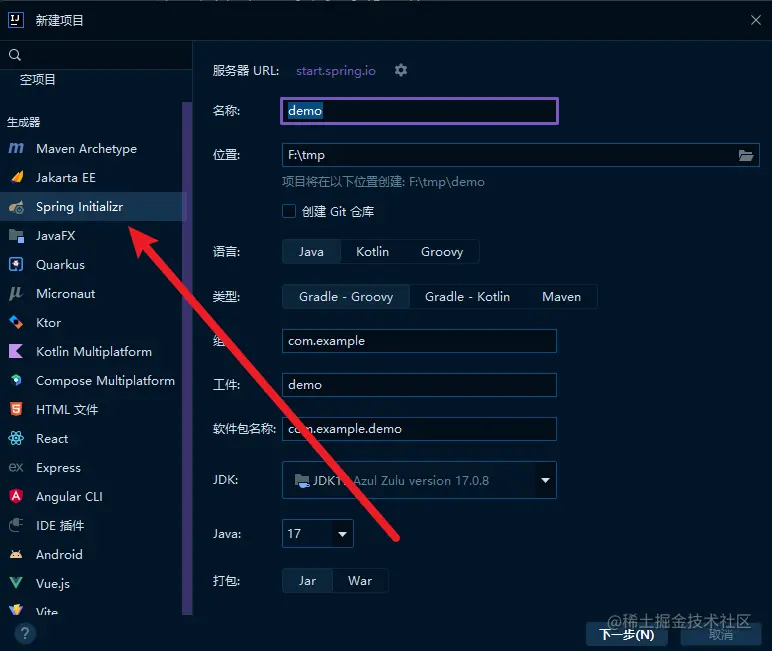Click the 名称 demo input field
The image size is (772, 651).
(419, 111)
